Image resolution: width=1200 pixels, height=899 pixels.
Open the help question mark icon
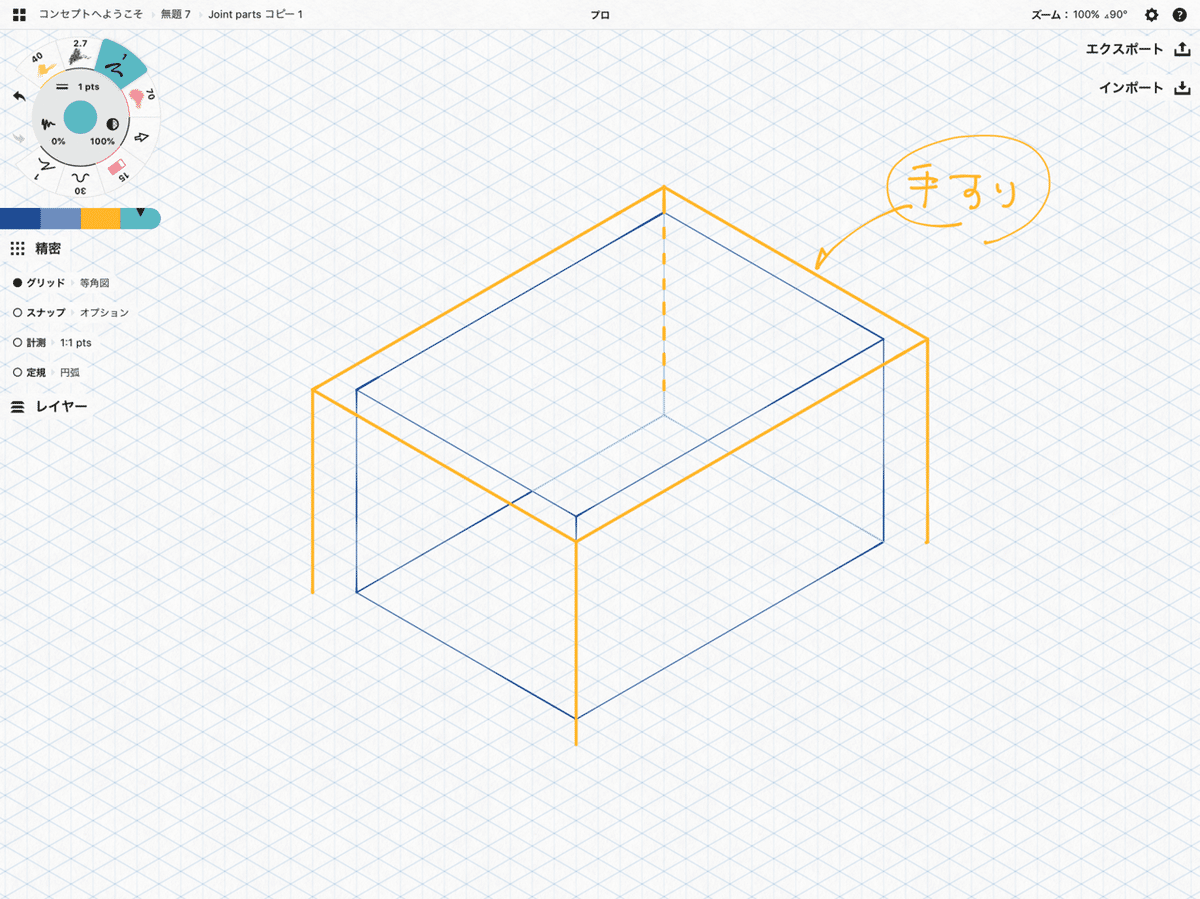click(1179, 15)
